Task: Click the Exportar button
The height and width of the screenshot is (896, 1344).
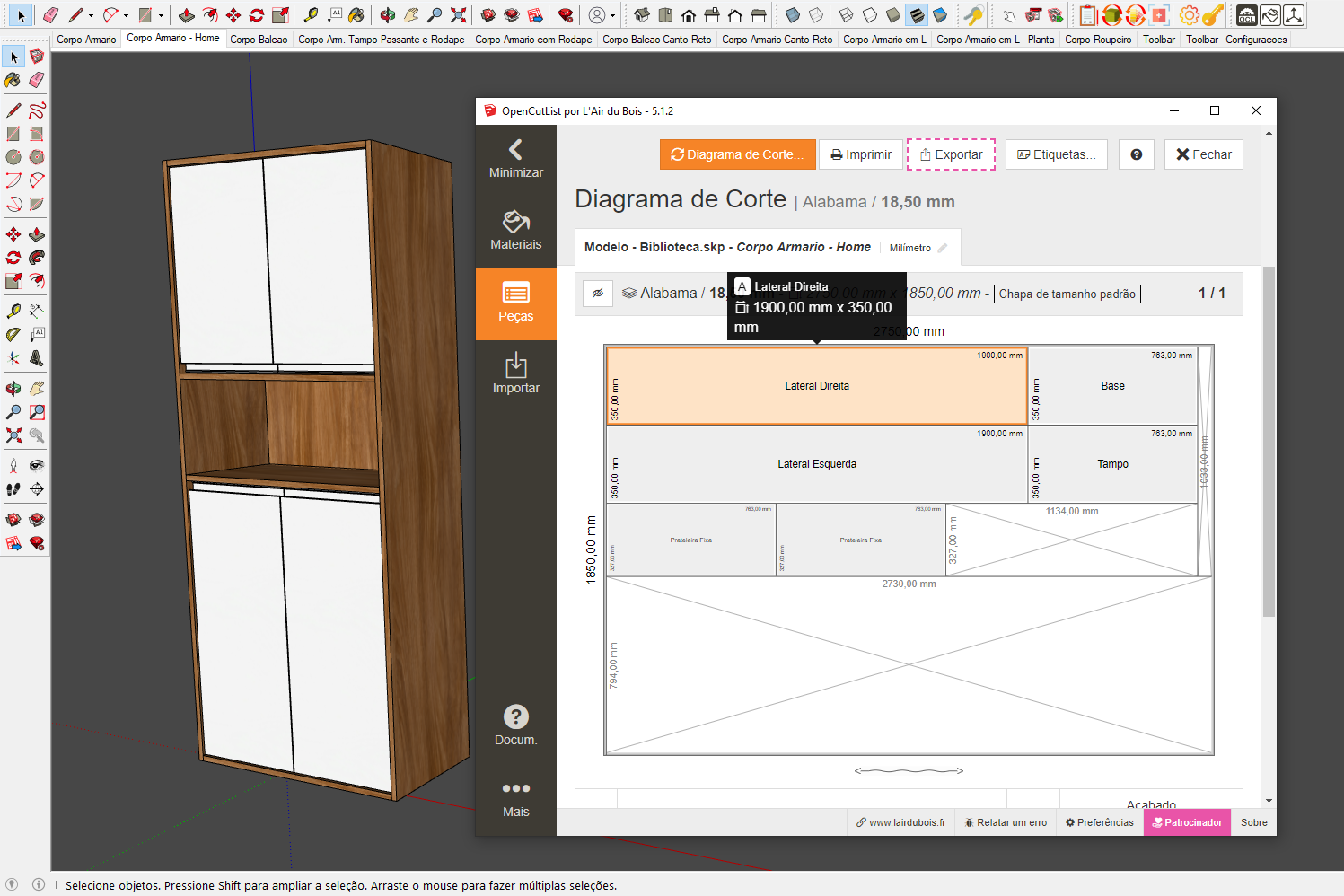Action: click(951, 154)
